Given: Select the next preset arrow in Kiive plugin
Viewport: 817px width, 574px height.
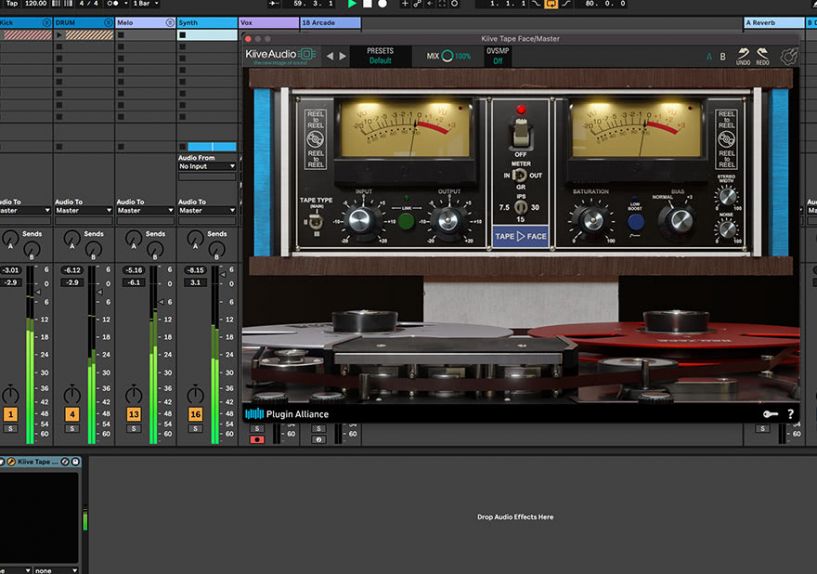Looking at the screenshot, I should 342,56.
